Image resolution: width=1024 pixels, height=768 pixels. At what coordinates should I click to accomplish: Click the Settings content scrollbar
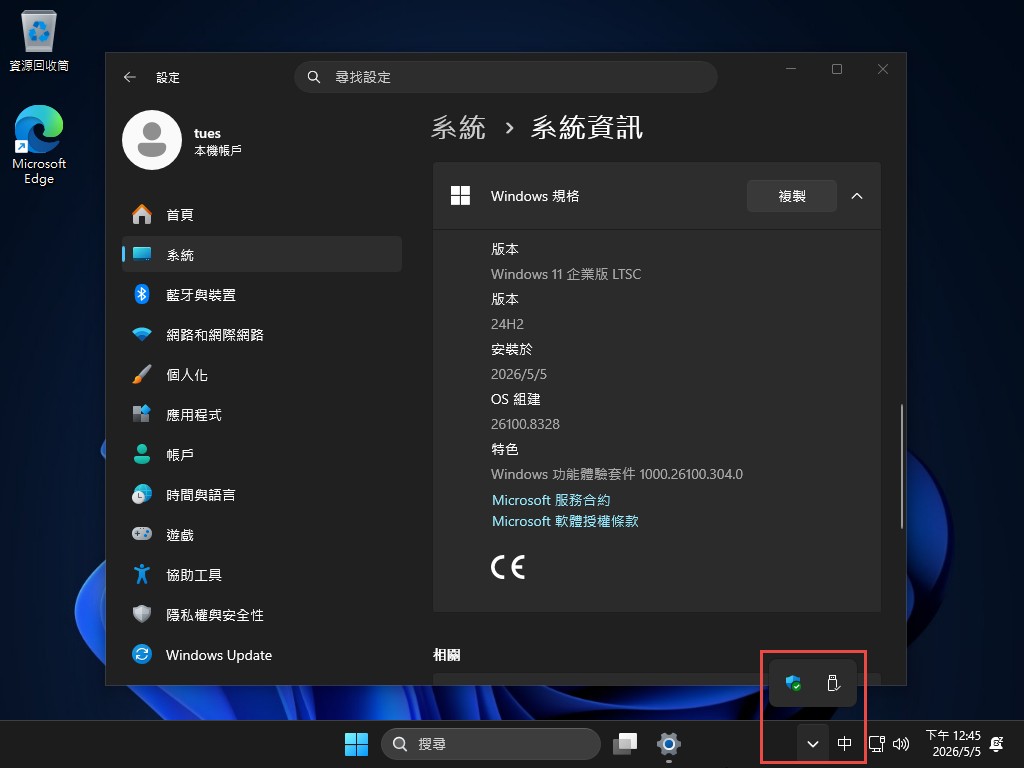(901, 466)
